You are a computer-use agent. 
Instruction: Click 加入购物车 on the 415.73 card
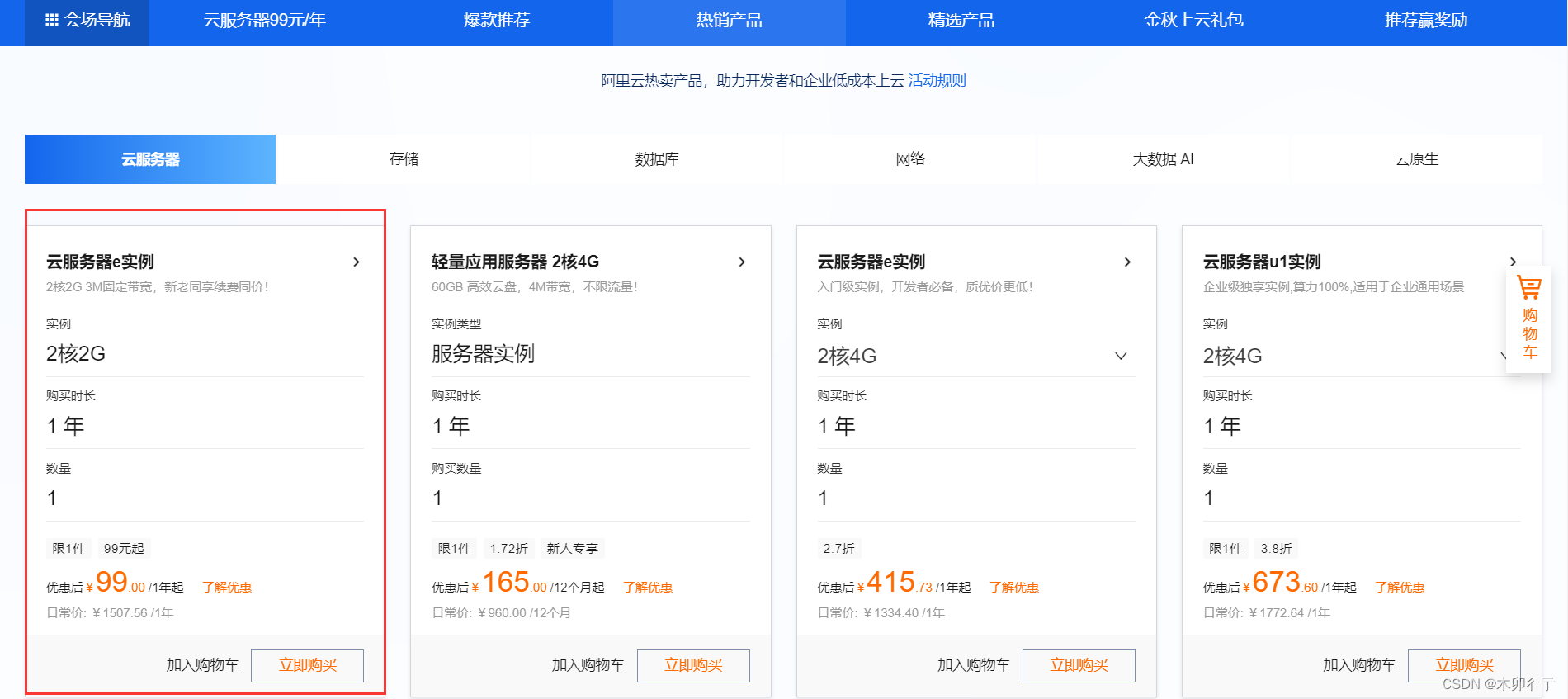point(973,665)
